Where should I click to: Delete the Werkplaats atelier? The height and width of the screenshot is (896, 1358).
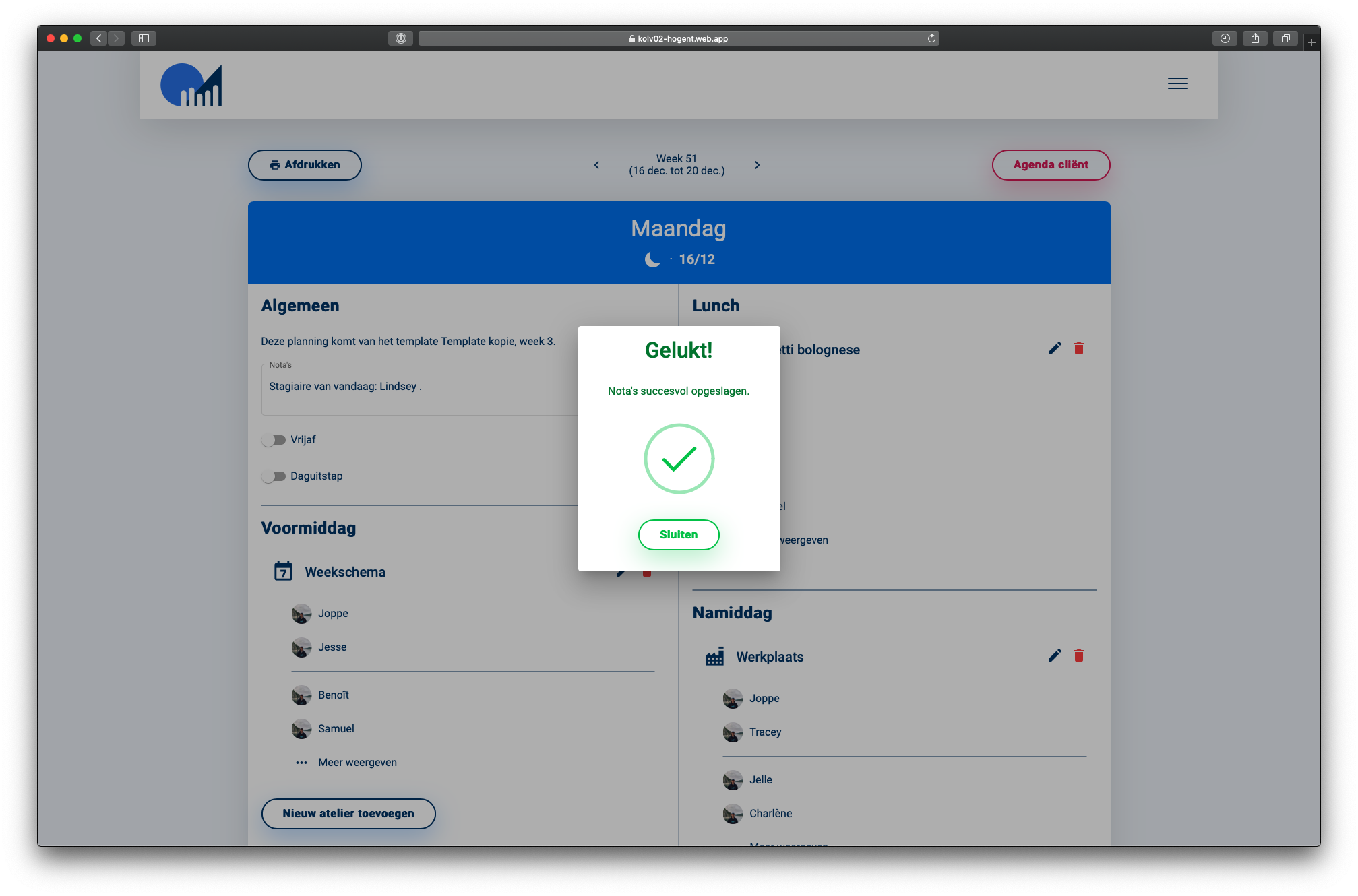point(1079,655)
